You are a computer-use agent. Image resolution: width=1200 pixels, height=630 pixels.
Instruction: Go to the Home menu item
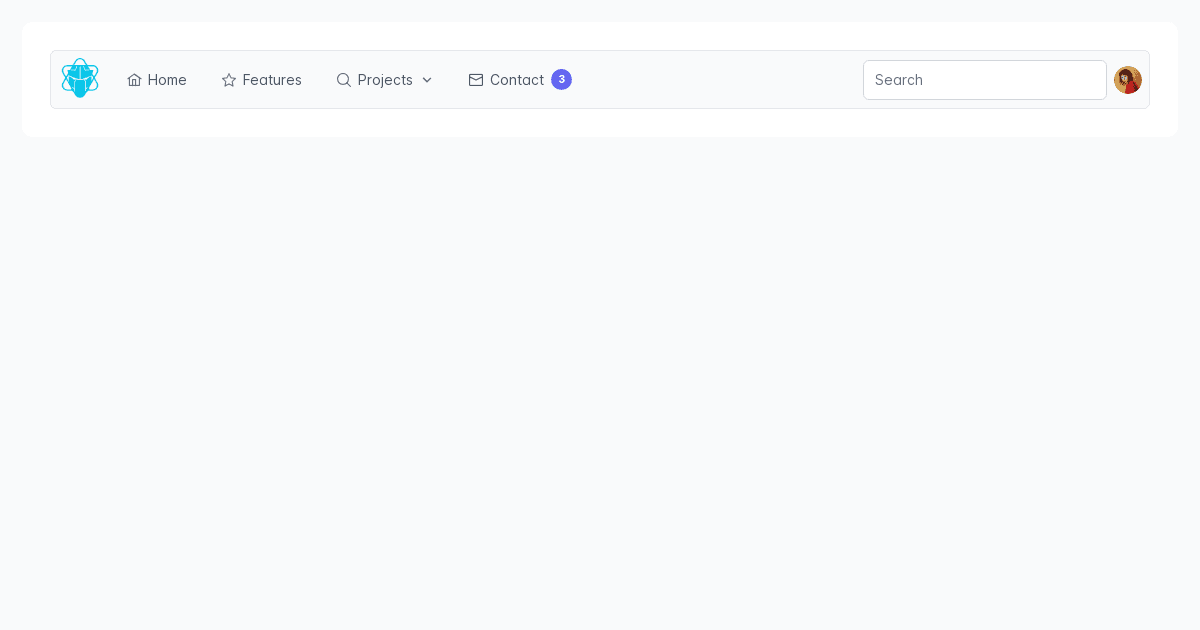click(x=157, y=80)
